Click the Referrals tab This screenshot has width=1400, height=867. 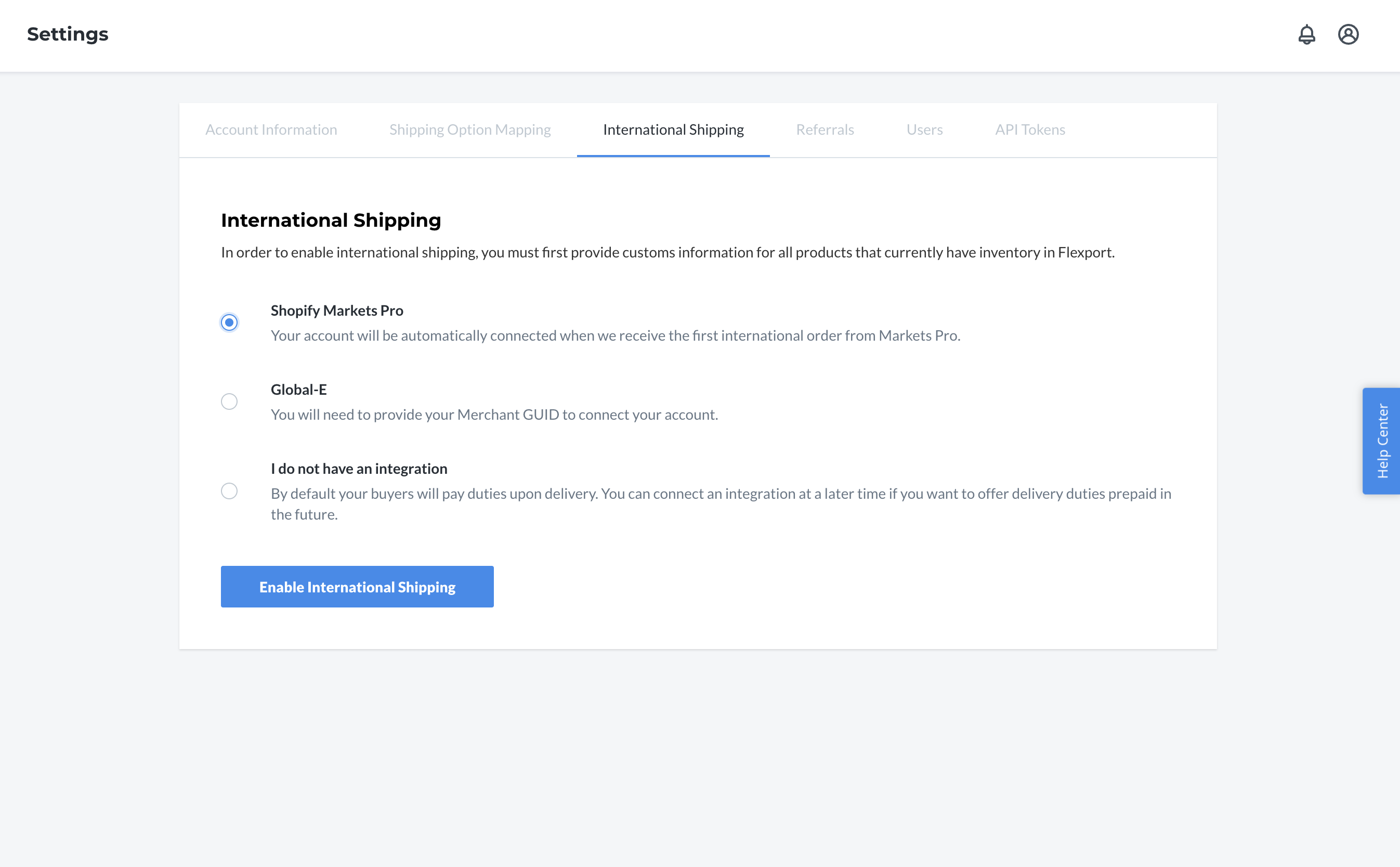(826, 129)
